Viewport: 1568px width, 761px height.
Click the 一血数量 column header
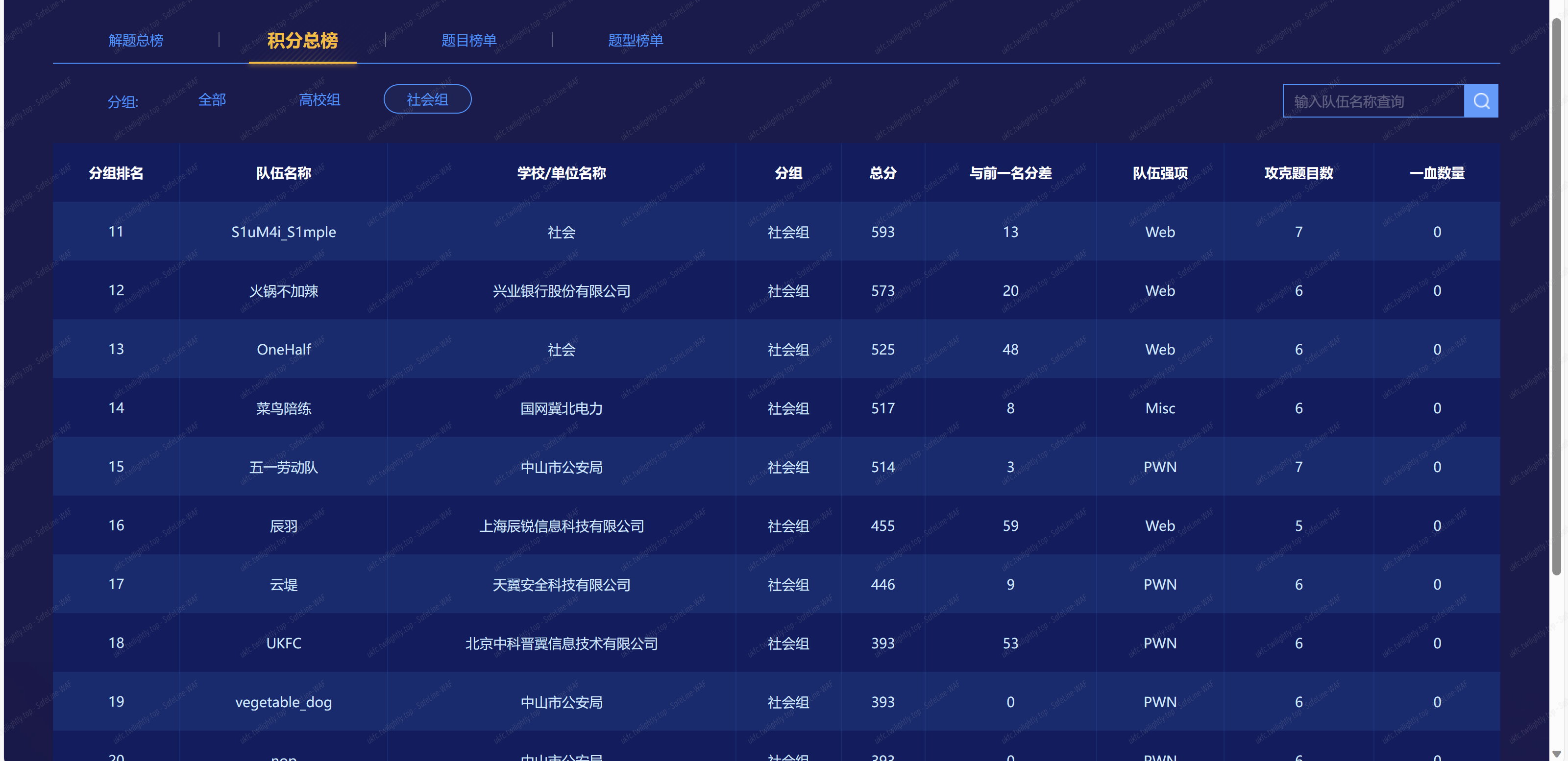pos(1437,173)
